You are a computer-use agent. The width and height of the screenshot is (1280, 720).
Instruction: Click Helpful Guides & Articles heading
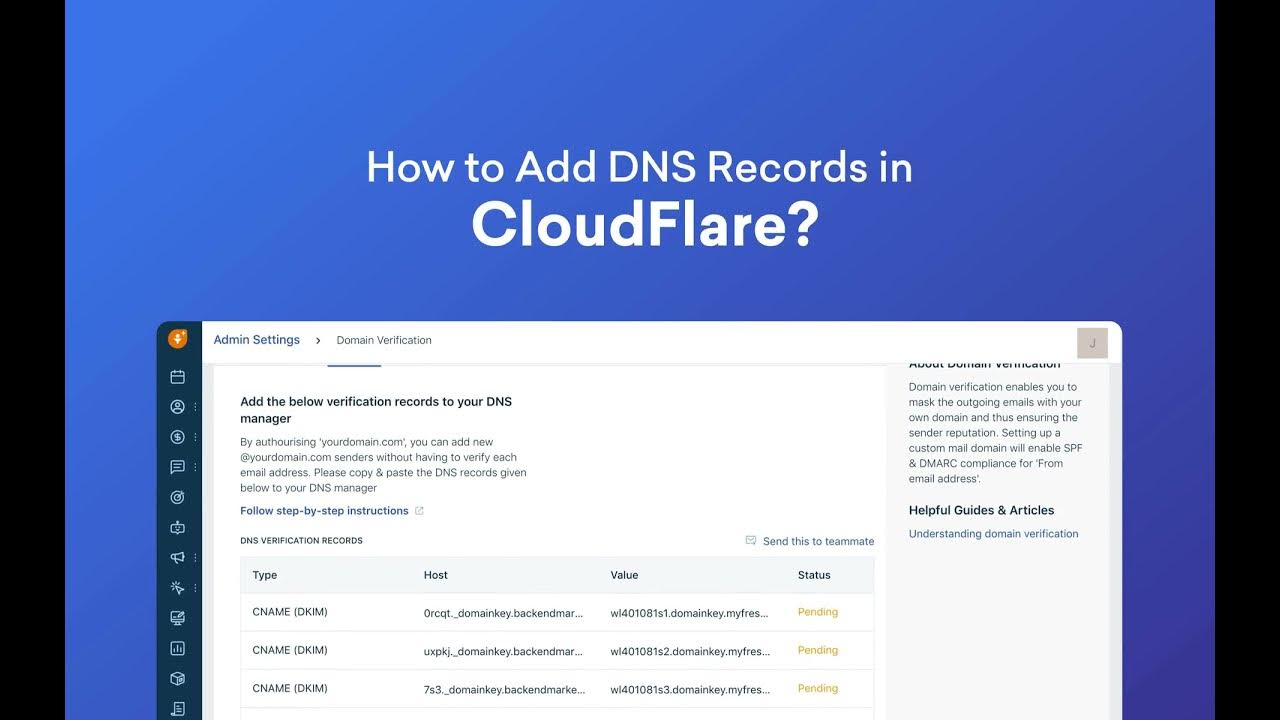[982, 510]
